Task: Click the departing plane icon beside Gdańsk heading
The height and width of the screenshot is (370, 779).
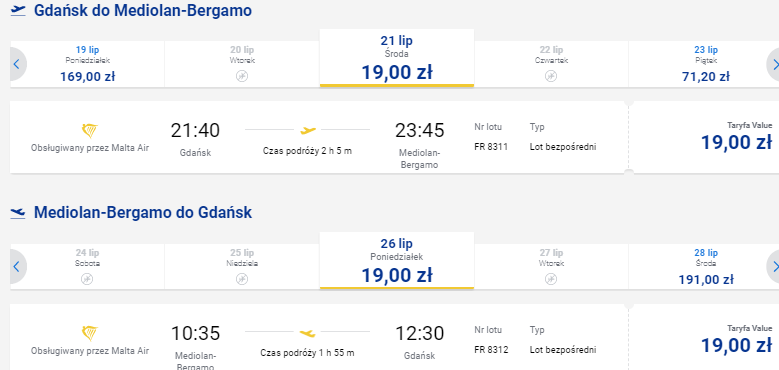Action: click(x=18, y=10)
